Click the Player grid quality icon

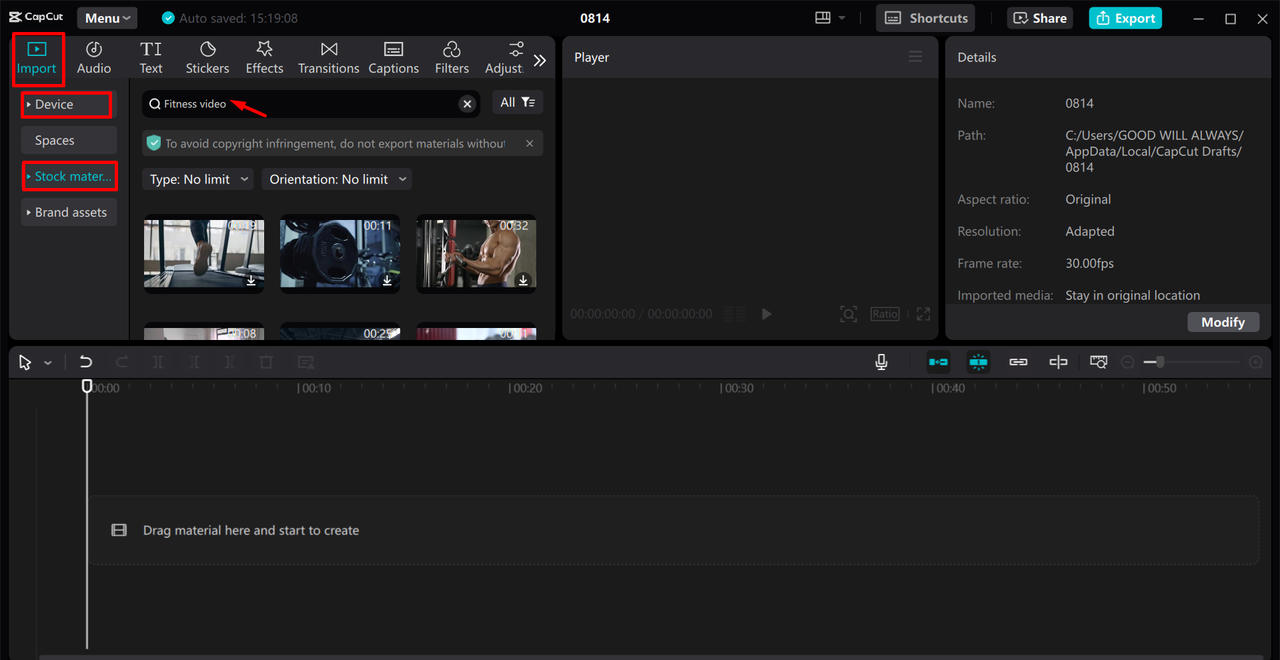tap(734, 314)
